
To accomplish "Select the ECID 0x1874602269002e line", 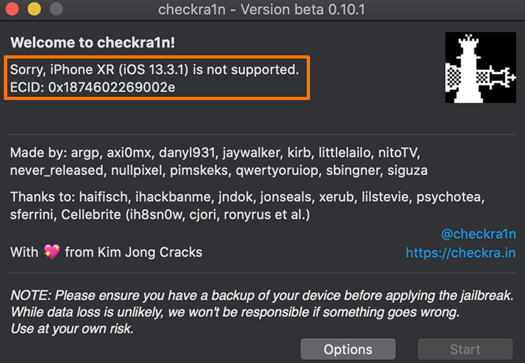I will pos(92,87).
